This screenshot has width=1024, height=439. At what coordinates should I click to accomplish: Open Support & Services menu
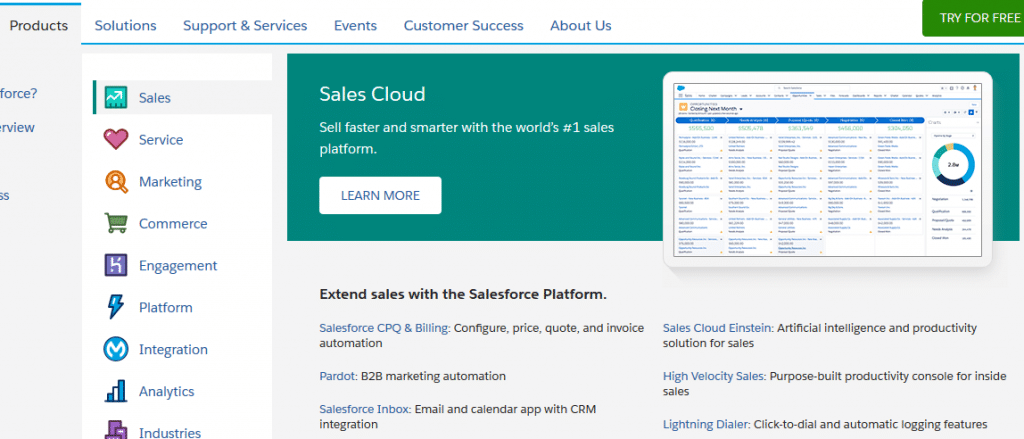tap(245, 25)
